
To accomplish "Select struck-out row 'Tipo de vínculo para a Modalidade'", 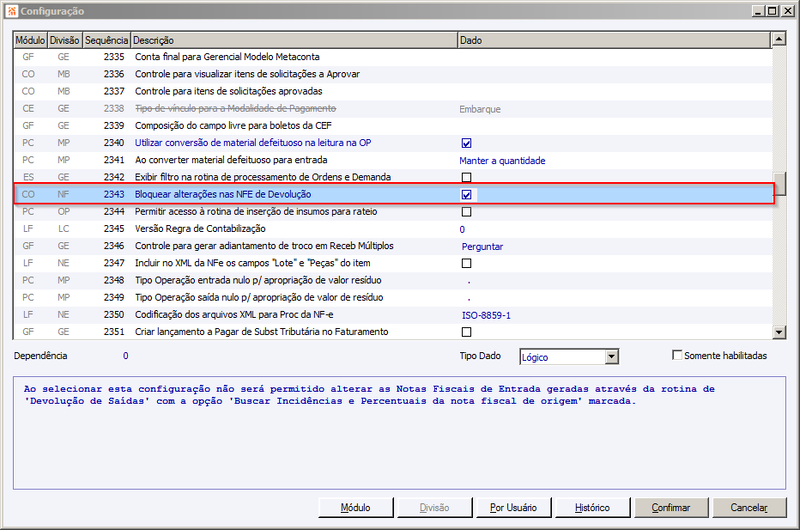I will pyautogui.click(x=392, y=109).
